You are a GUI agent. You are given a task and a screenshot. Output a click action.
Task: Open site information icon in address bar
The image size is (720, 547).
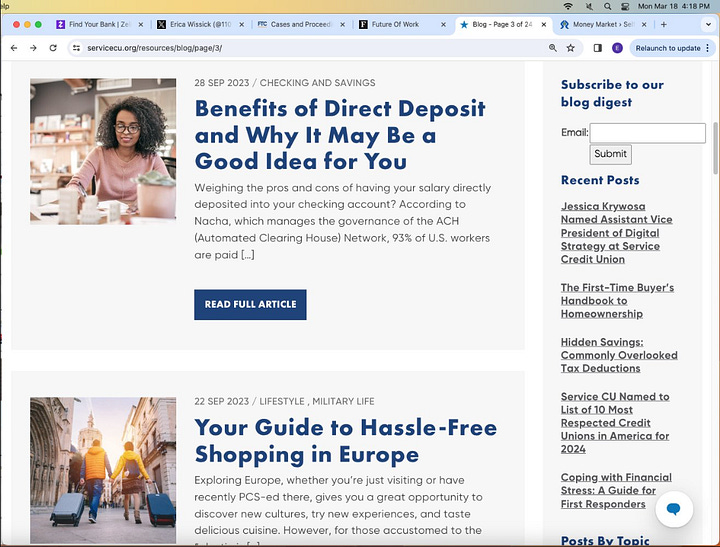point(76,48)
